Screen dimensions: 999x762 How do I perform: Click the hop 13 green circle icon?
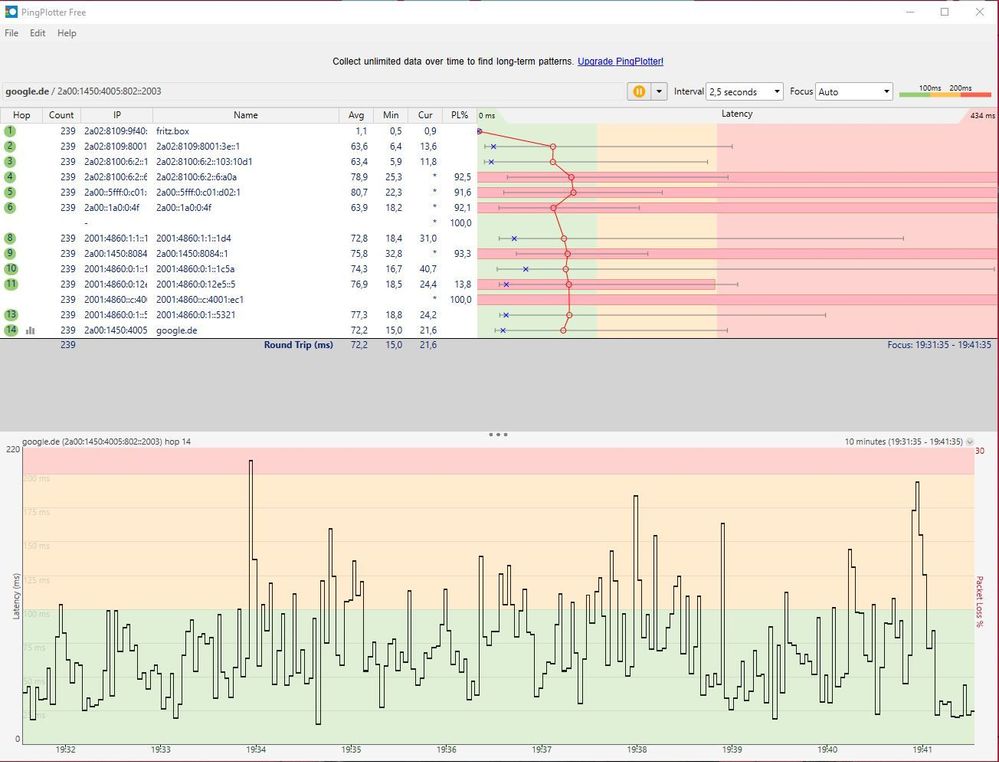10,315
